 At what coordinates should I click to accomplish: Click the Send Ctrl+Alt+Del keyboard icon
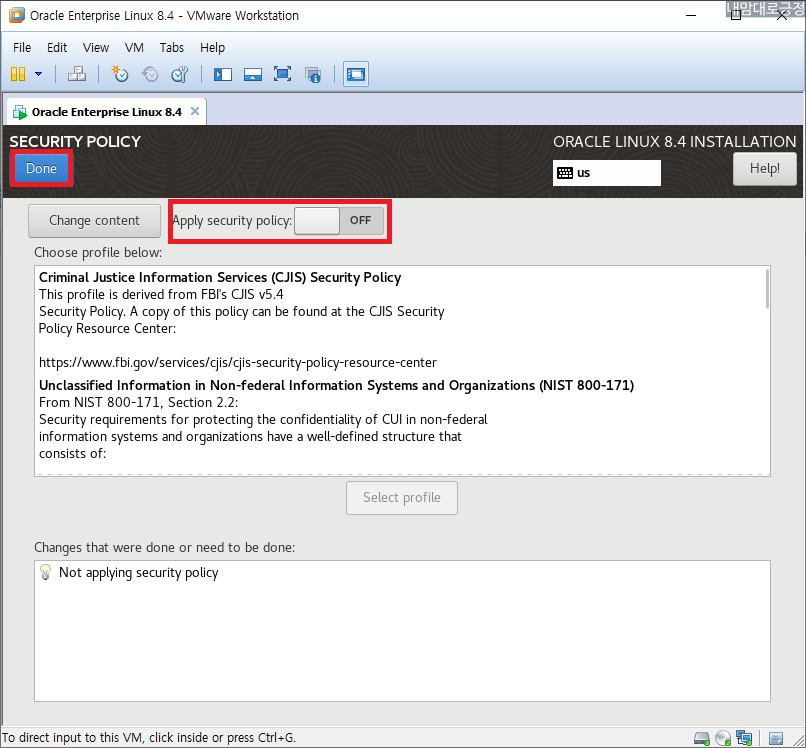coord(77,74)
